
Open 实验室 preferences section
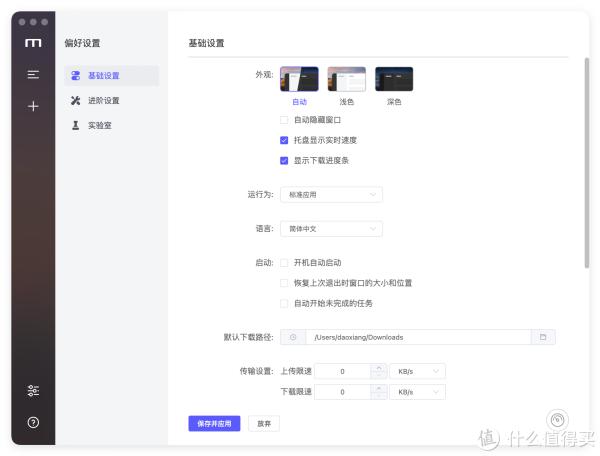click(x=112, y=125)
